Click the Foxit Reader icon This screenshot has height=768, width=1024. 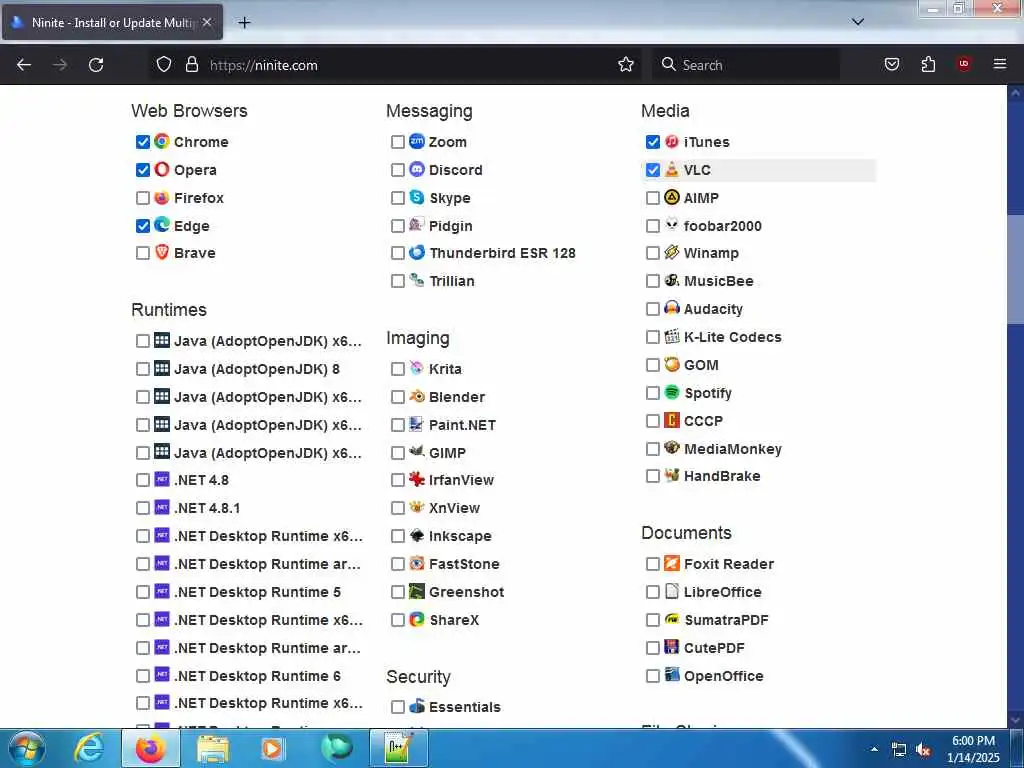671,563
